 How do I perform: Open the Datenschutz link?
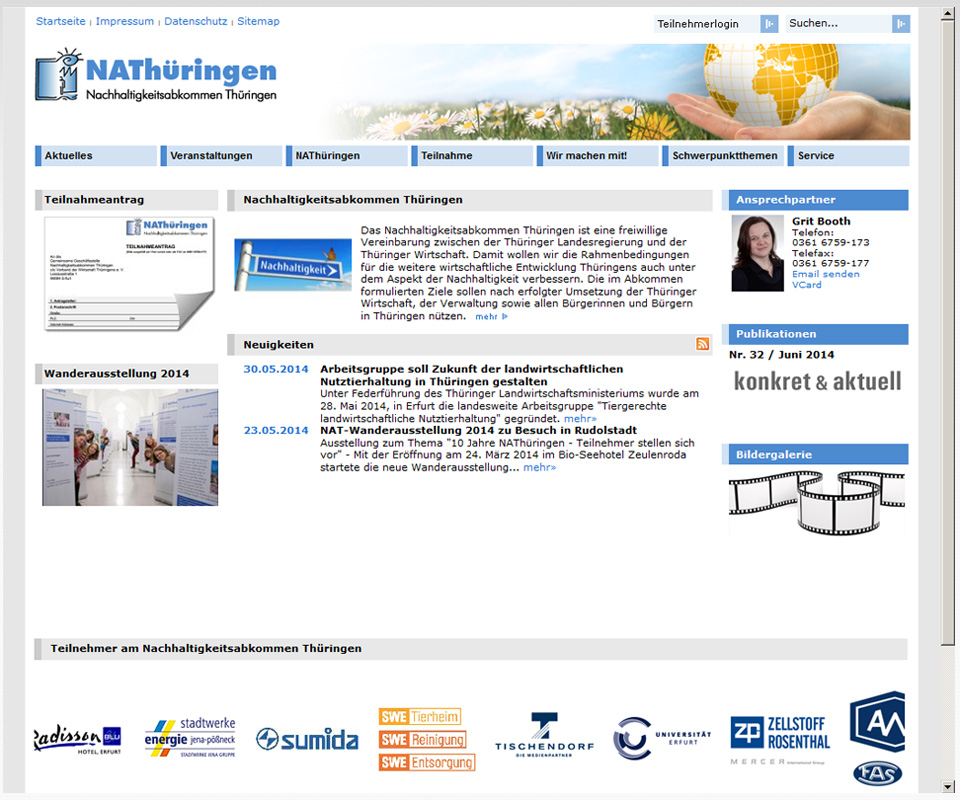pyautogui.click(x=195, y=21)
